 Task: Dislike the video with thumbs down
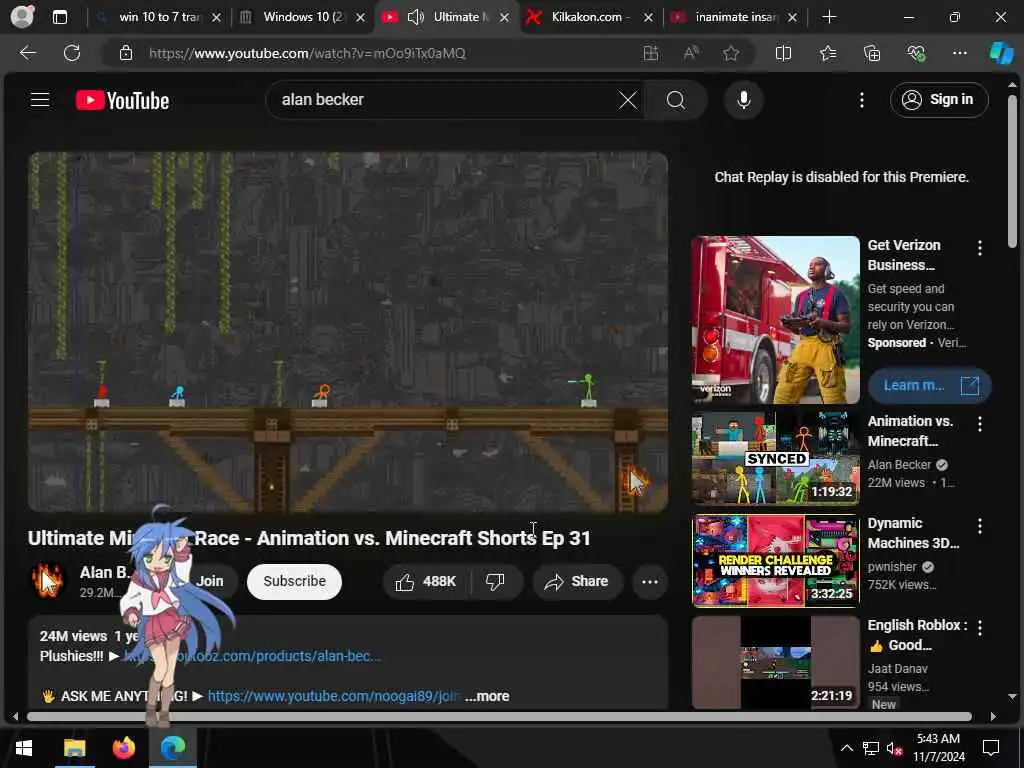(496, 581)
